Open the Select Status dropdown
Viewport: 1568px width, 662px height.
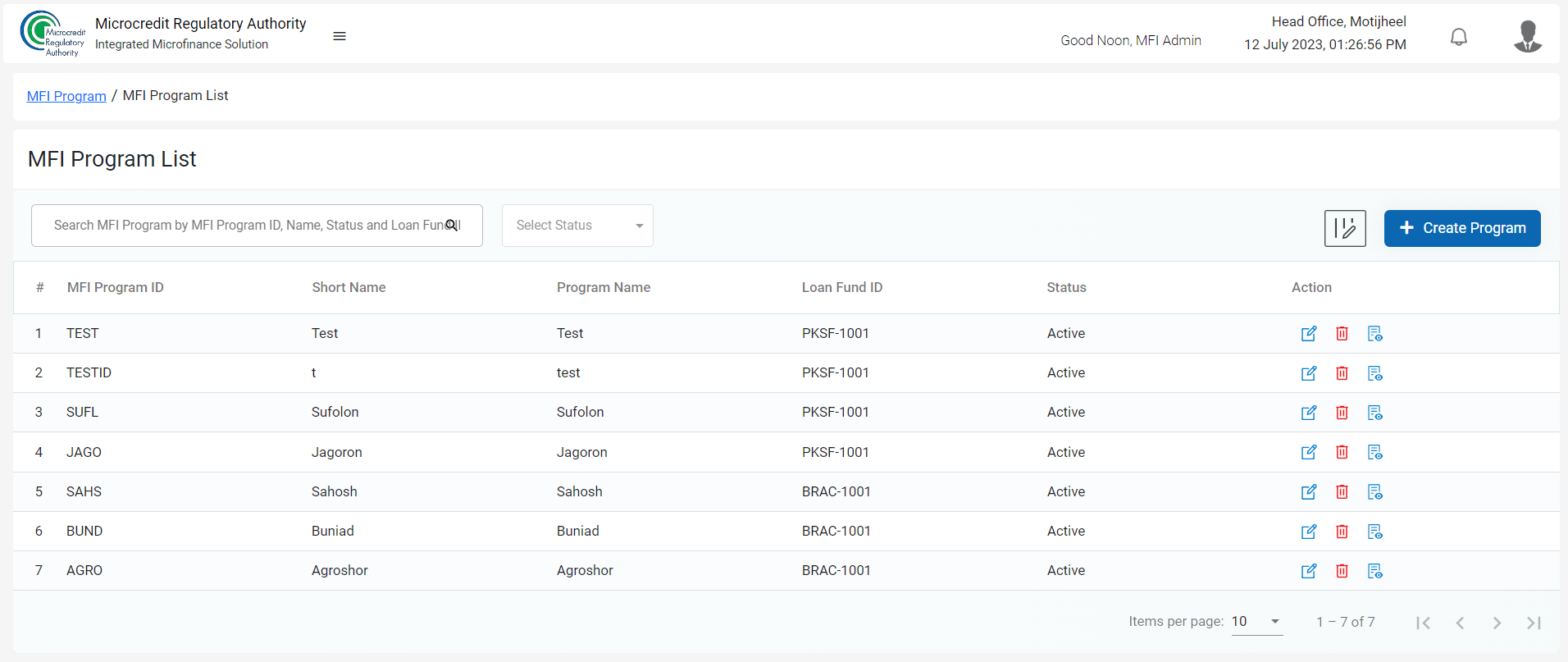tap(577, 226)
